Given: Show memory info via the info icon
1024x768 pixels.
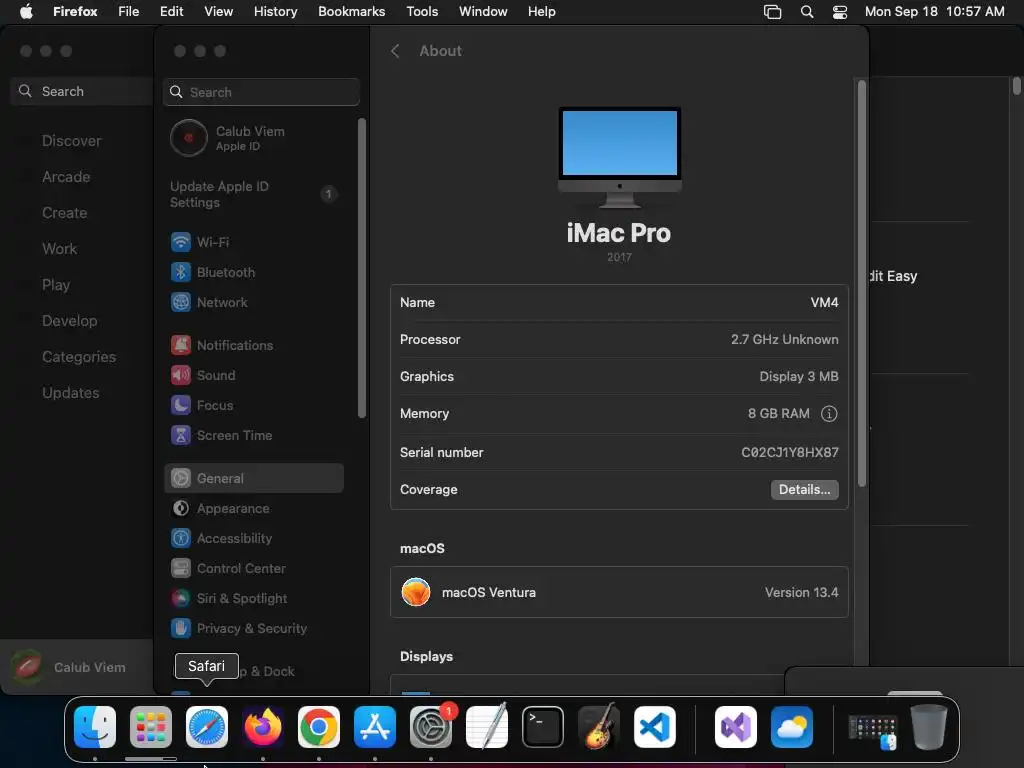Looking at the screenshot, I should pyautogui.click(x=829, y=413).
